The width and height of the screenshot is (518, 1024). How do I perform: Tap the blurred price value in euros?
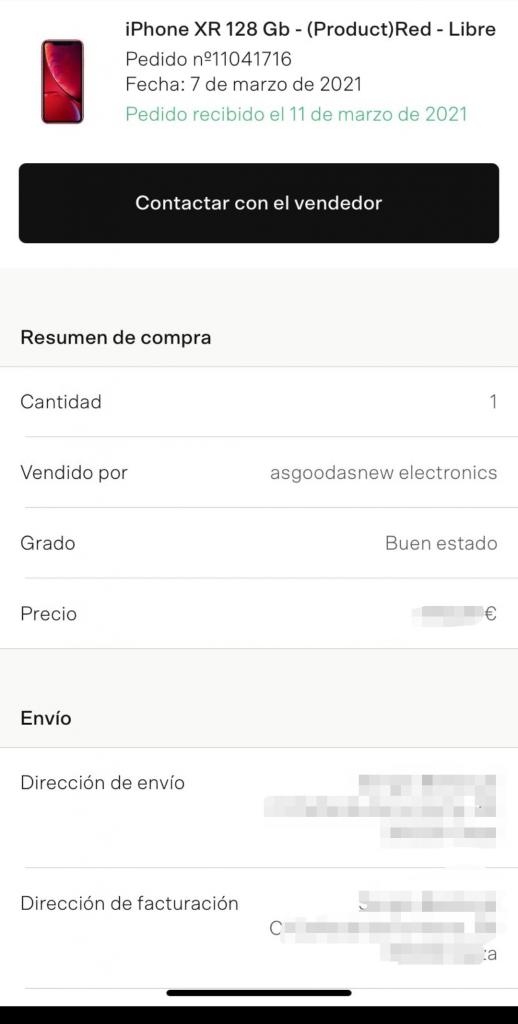(x=455, y=615)
